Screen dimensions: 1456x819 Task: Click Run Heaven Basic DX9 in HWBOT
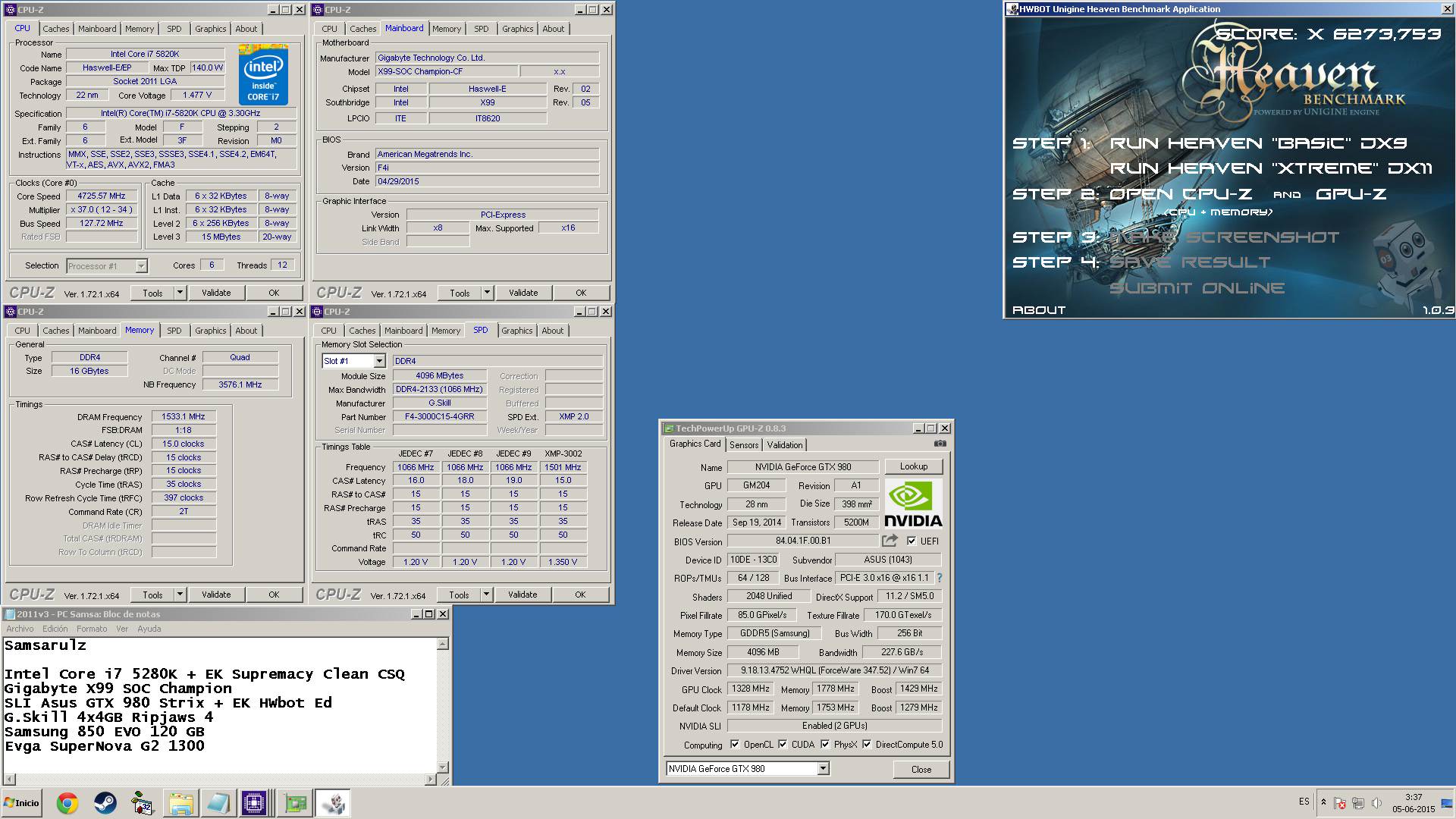click(1258, 143)
